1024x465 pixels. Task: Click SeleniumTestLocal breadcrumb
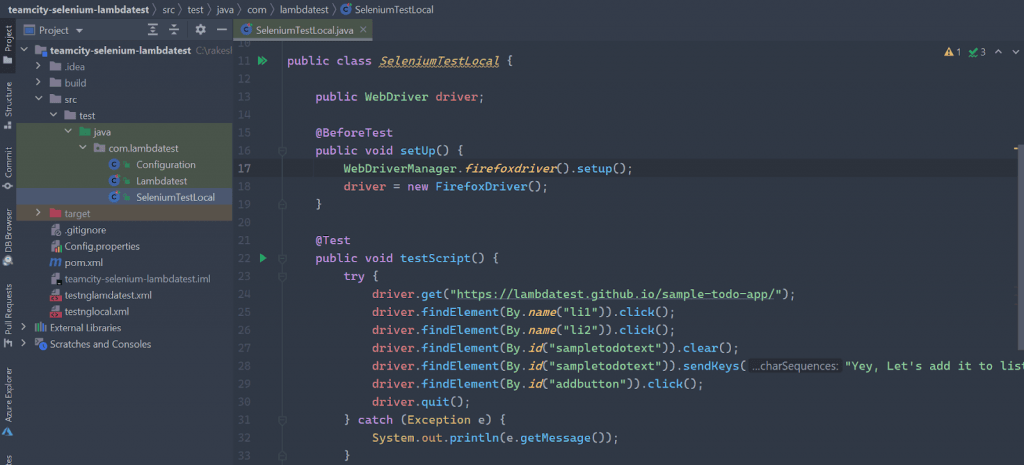tap(385, 10)
